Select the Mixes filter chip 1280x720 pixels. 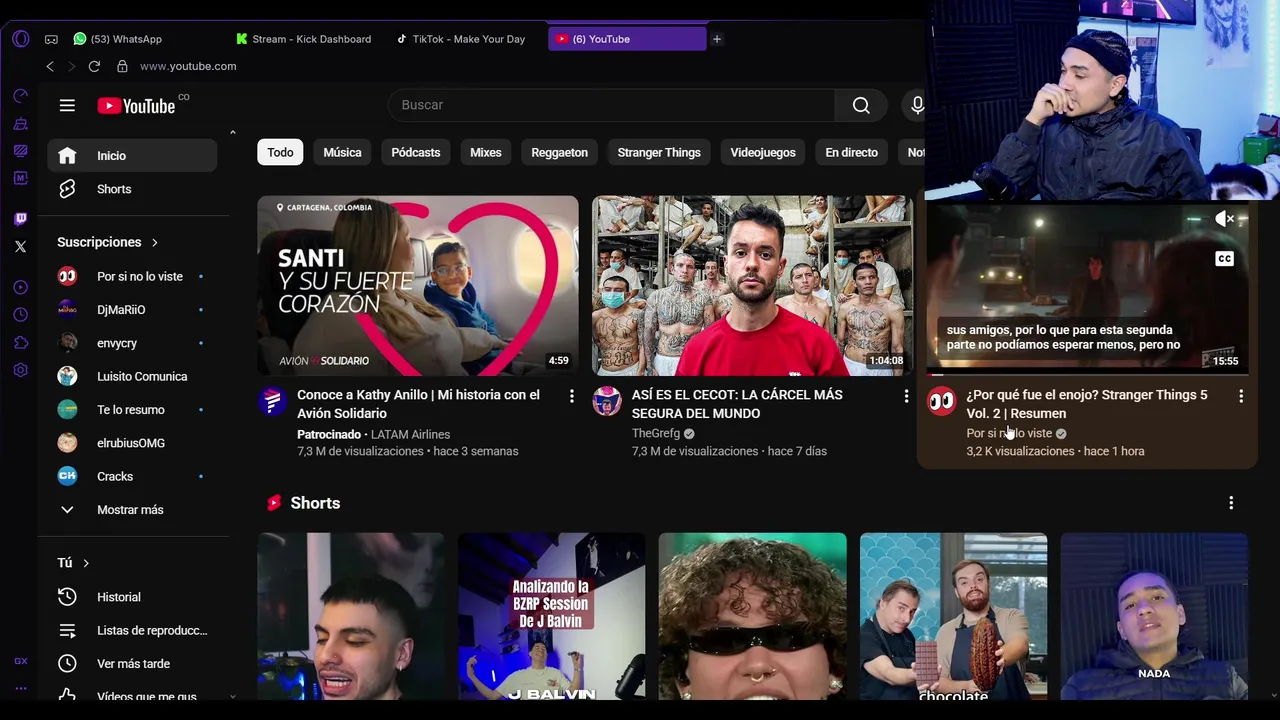486,152
